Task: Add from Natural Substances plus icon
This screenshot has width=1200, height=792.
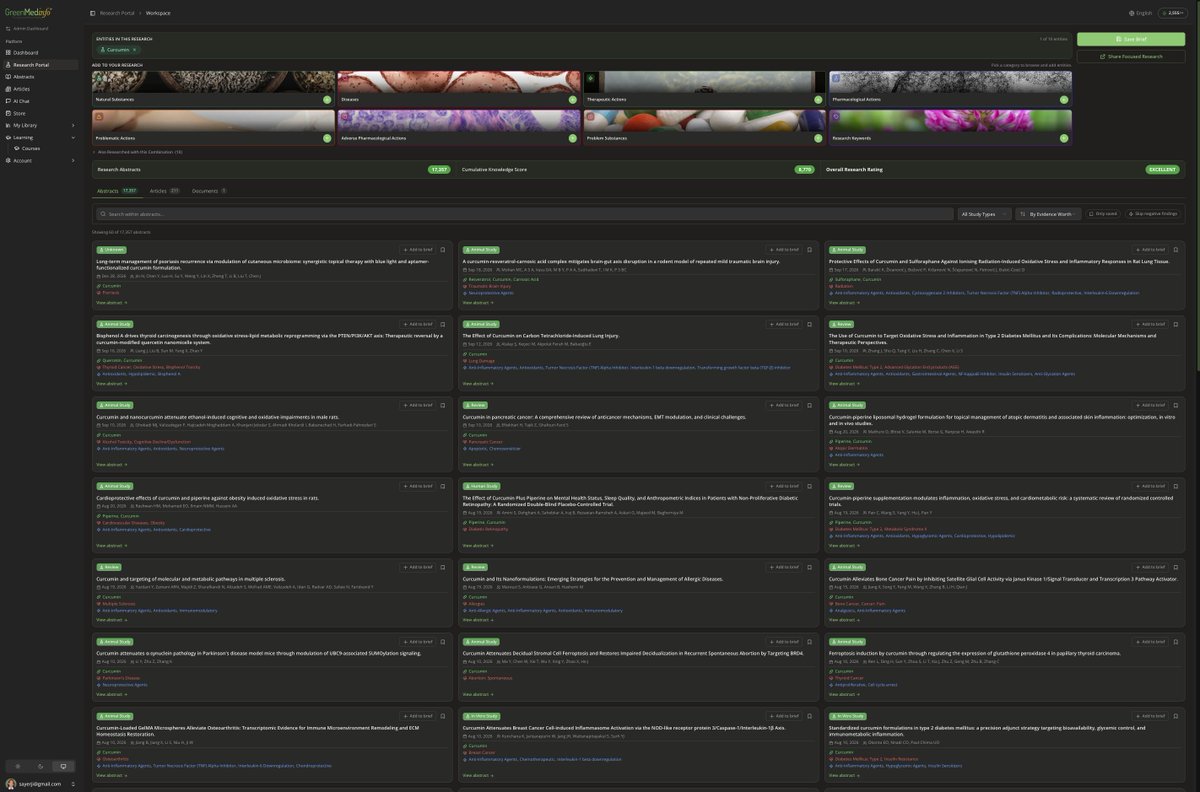Action: click(327, 100)
